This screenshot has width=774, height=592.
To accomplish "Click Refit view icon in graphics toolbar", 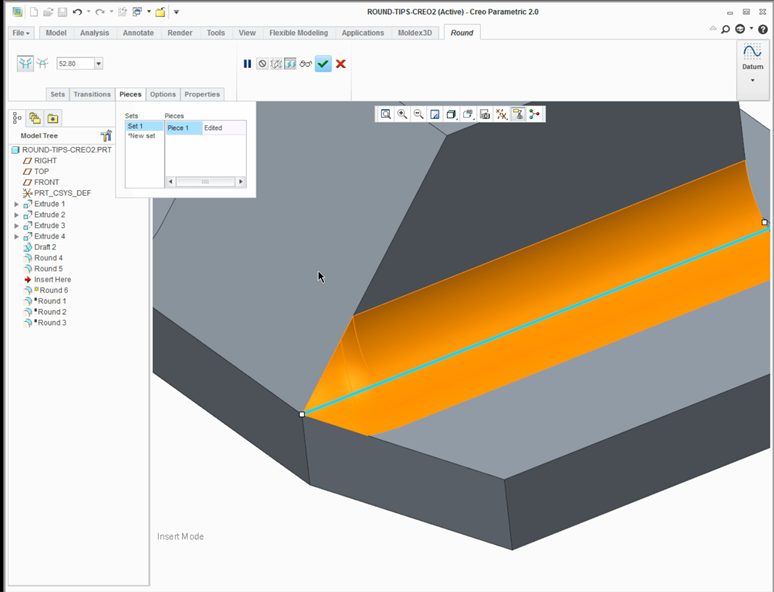I will (386, 115).
